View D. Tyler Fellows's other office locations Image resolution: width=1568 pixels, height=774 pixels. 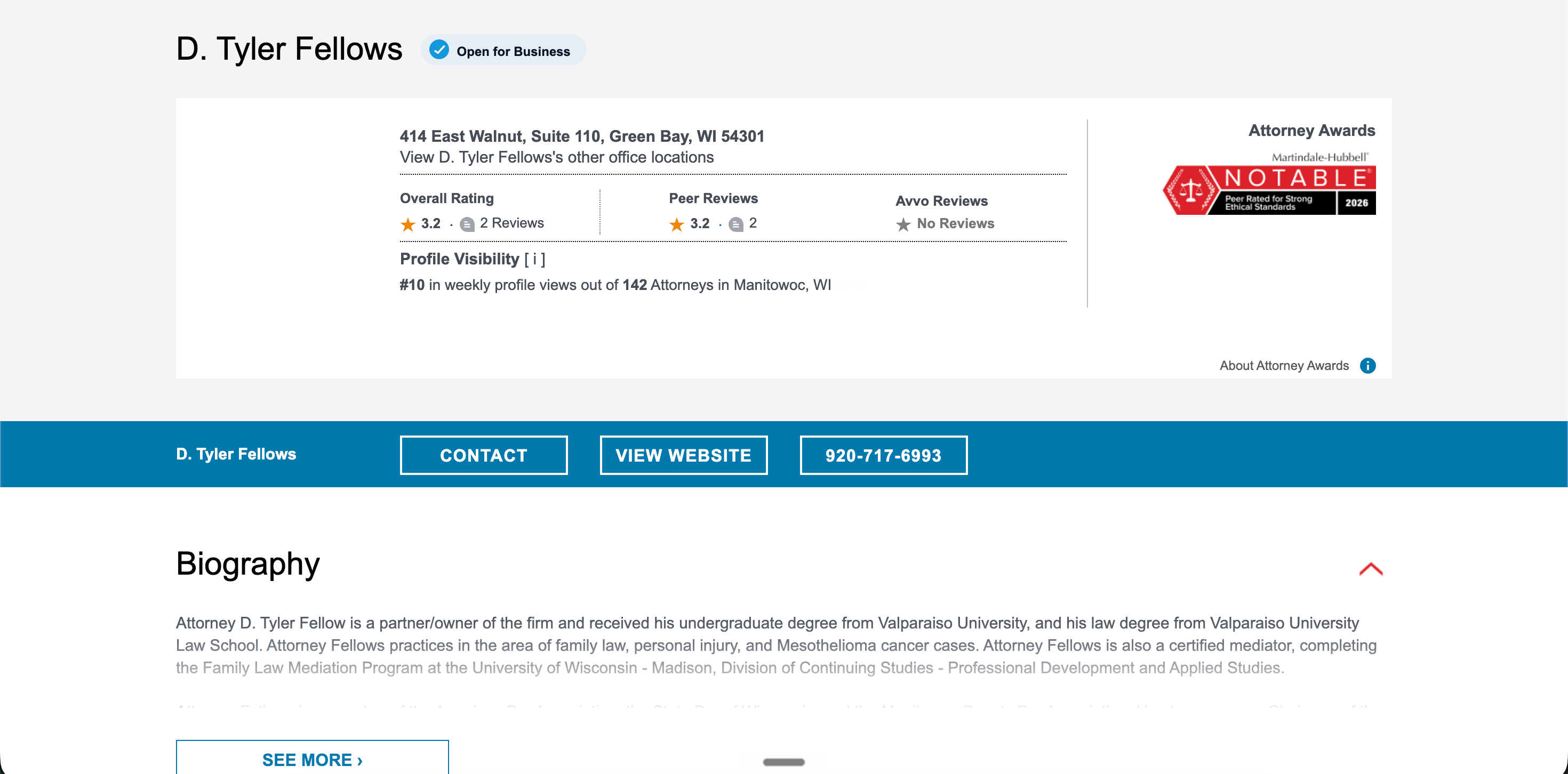[x=556, y=157]
